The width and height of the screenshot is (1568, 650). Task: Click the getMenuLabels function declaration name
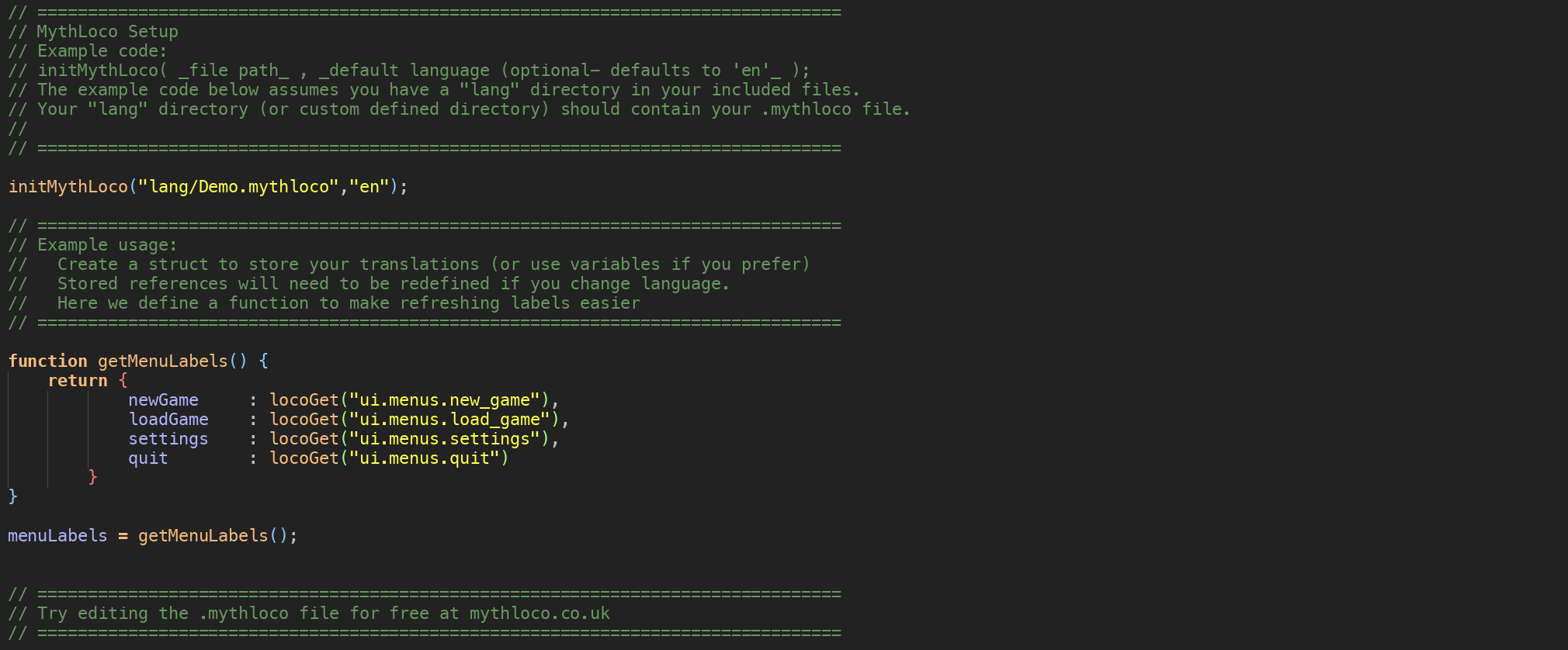coord(163,361)
